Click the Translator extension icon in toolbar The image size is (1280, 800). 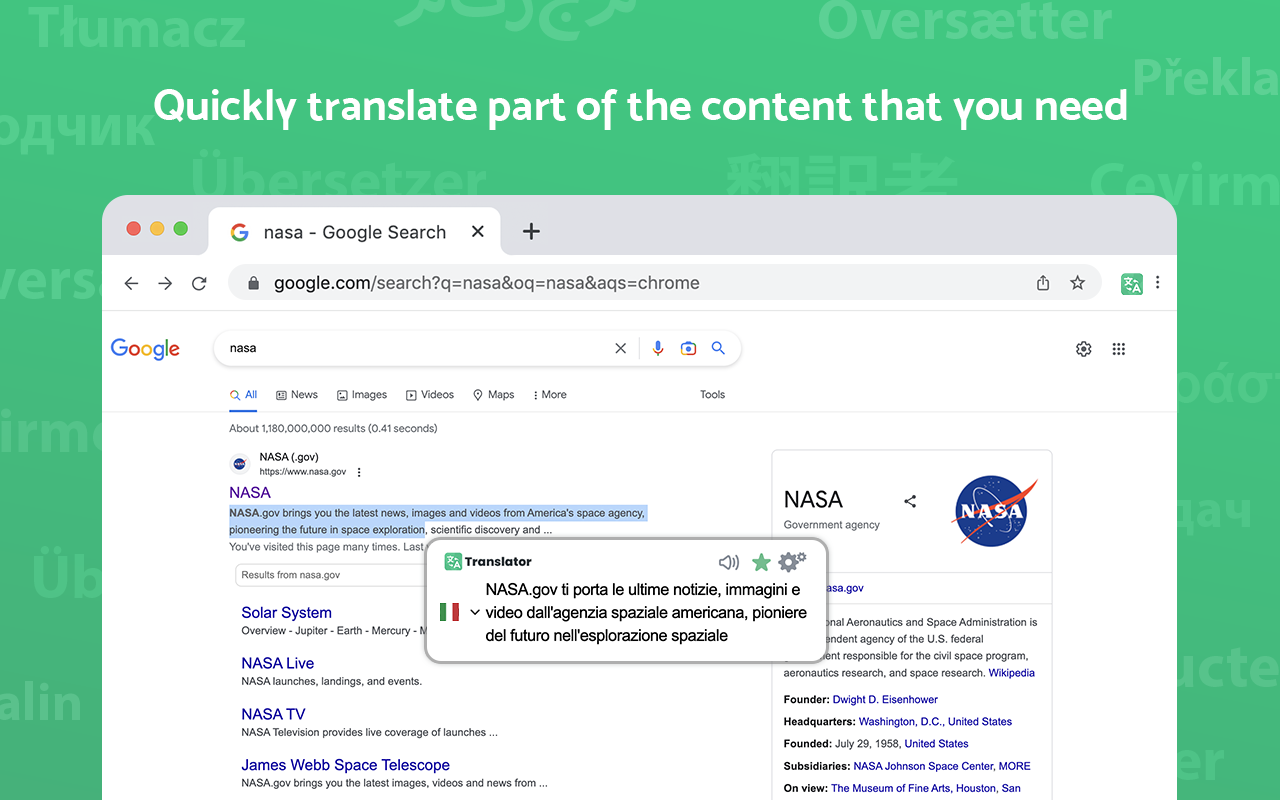click(1131, 283)
